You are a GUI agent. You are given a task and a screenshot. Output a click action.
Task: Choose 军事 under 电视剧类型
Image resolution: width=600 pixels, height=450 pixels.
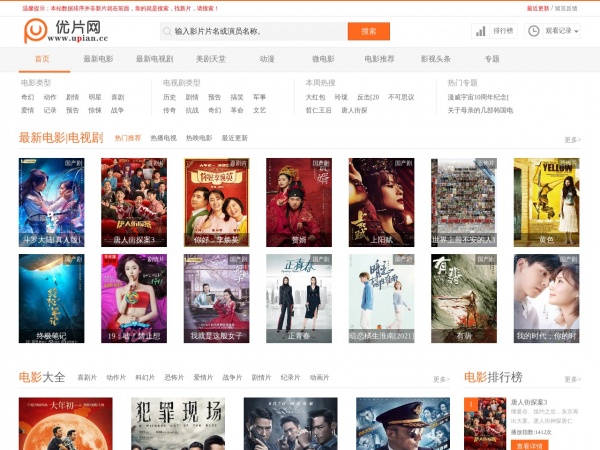[x=259, y=97]
